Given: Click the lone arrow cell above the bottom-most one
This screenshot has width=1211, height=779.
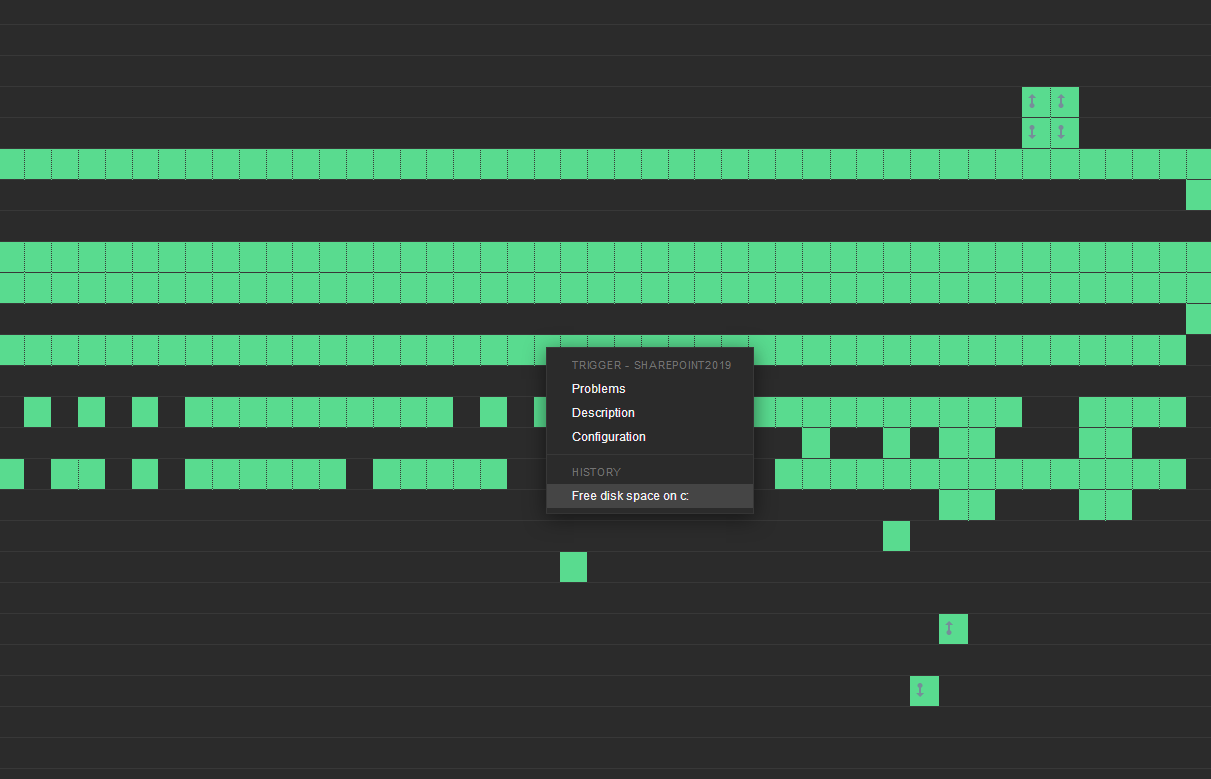Looking at the screenshot, I should pos(953,629).
